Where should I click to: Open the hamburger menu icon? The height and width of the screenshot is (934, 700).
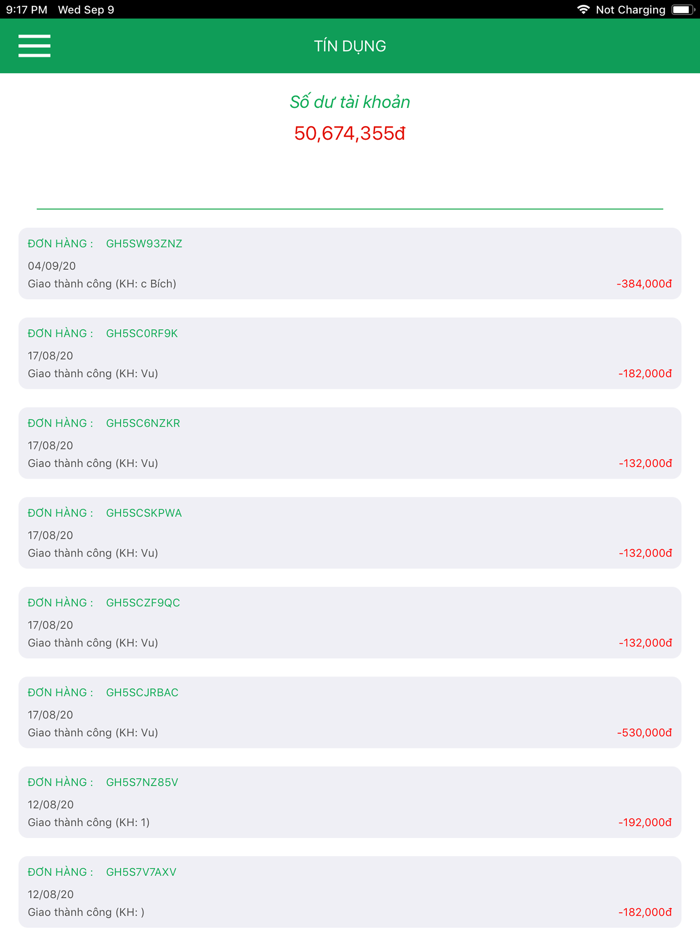point(34,46)
